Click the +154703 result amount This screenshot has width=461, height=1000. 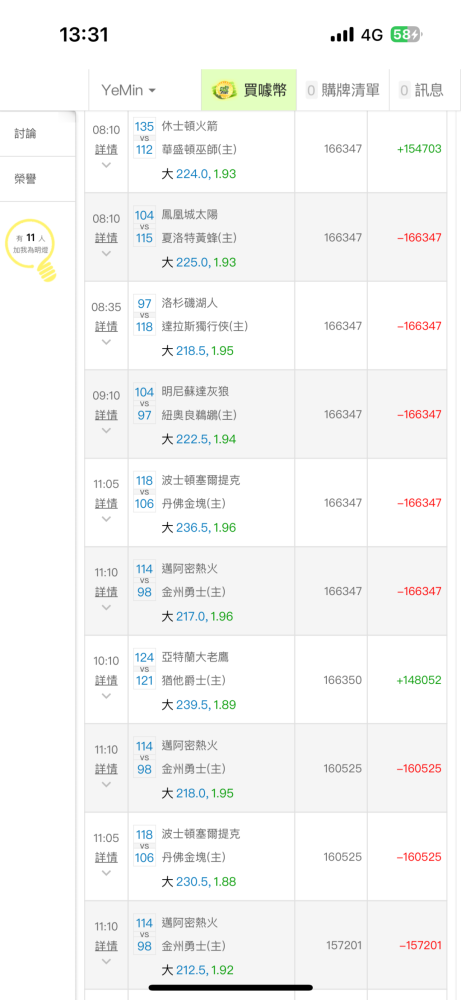click(419, 149)
